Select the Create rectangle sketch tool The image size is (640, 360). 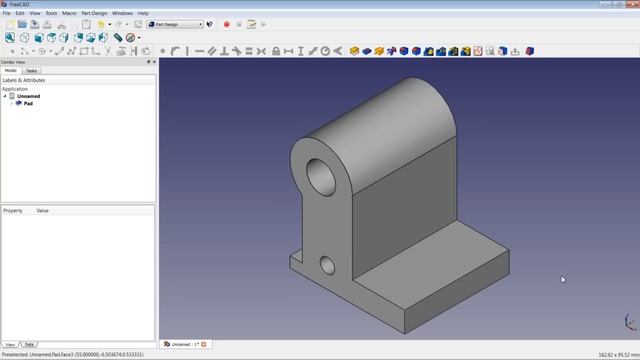84,51
